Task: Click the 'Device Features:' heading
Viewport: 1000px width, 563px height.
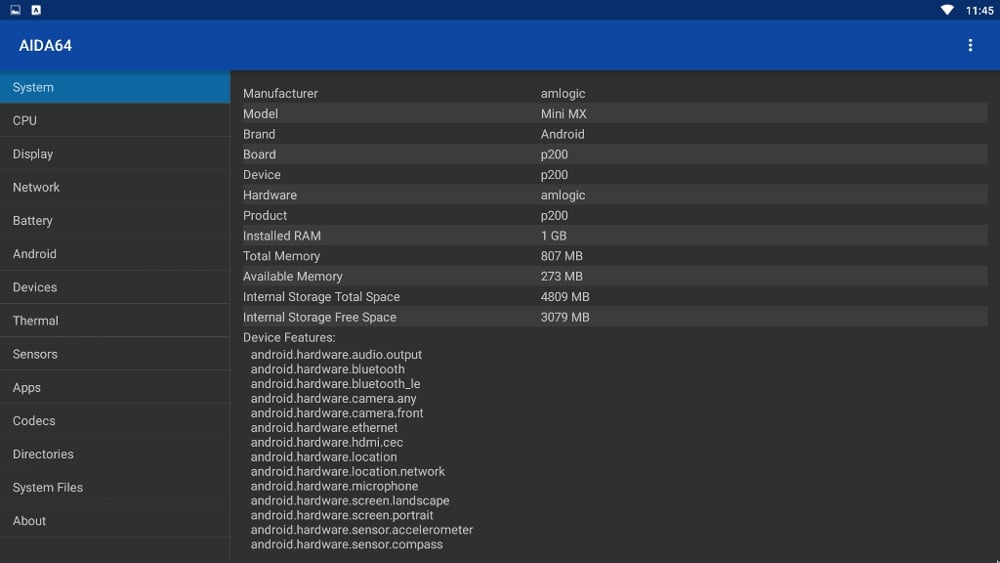Action: (x=289, y=337)
